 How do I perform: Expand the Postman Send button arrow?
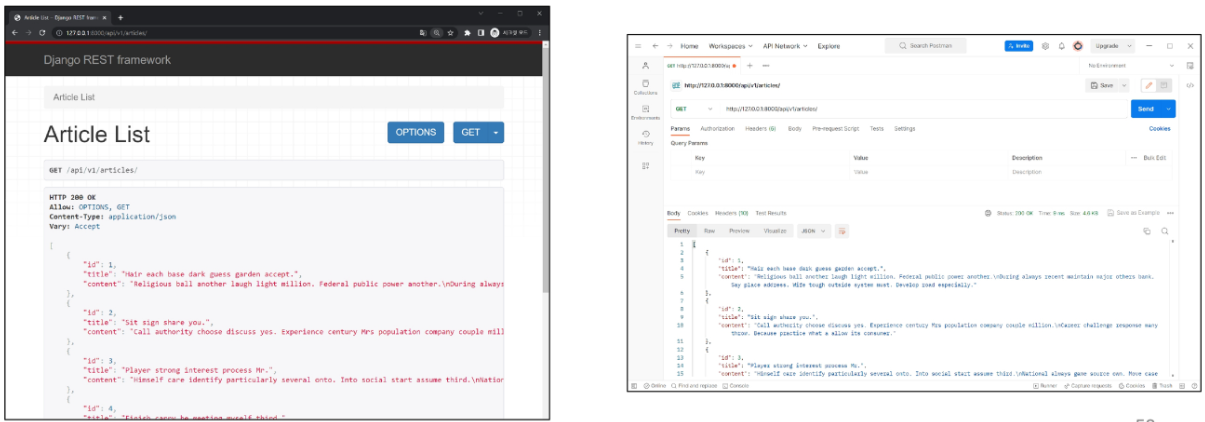[1168, 108]
